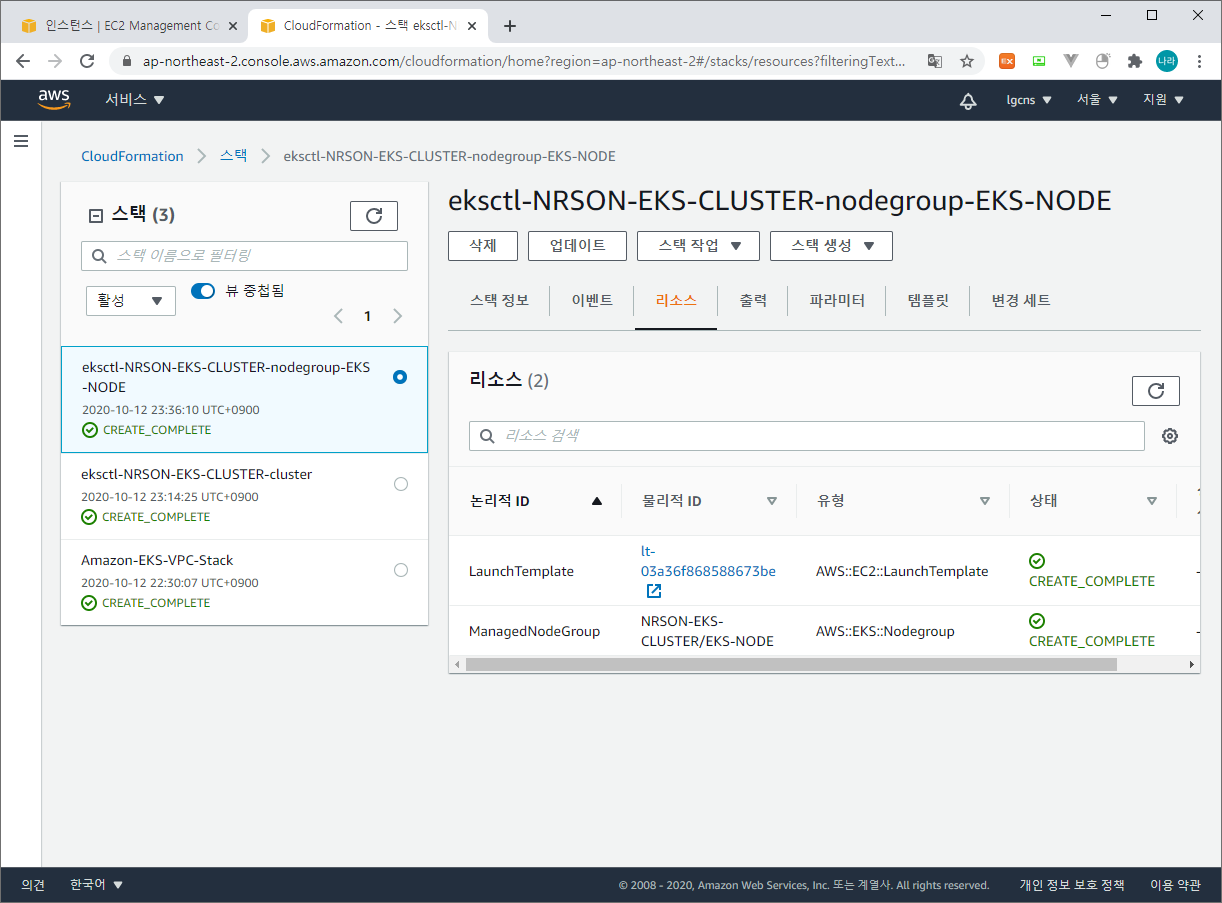Go to next stacks page
The width and height of the screenshot is (1222, 903).
tap(397, 316)
